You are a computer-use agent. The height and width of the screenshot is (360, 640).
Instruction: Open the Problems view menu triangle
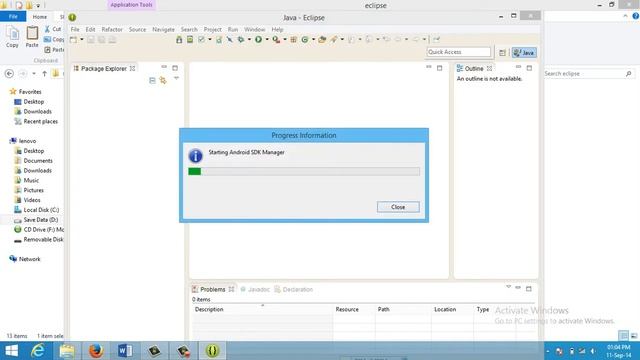(508, 287)
